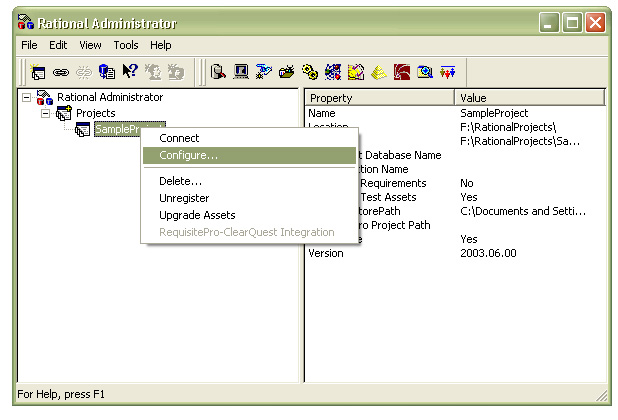Select the Rational Administrator root label
This screenshot has width=618, height=420.
110,97
